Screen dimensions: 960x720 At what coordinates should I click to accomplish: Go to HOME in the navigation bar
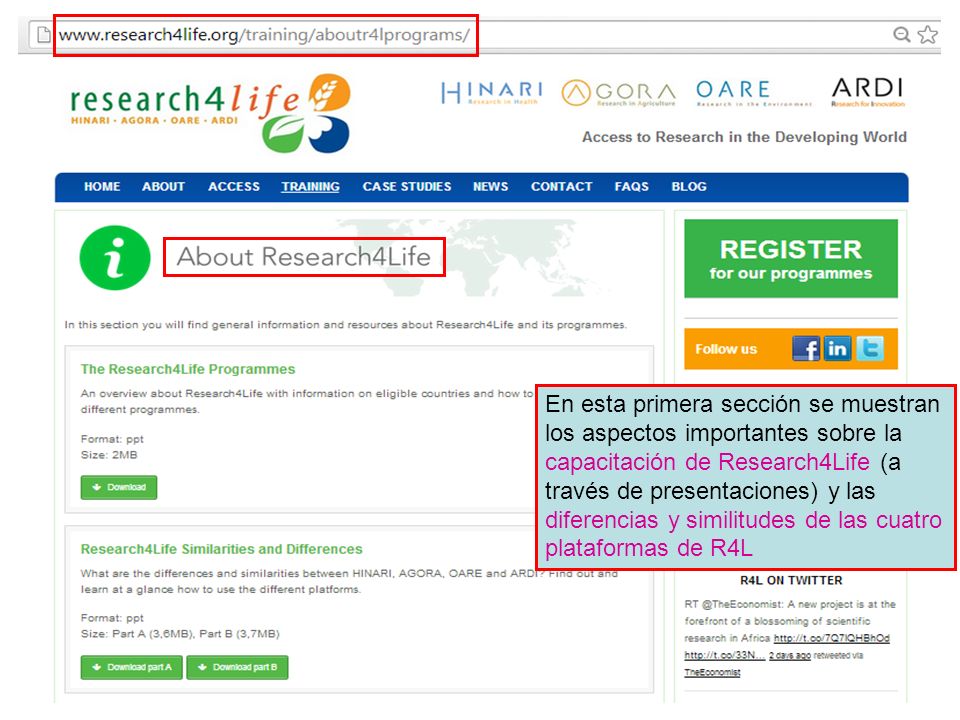pos(102,187)
